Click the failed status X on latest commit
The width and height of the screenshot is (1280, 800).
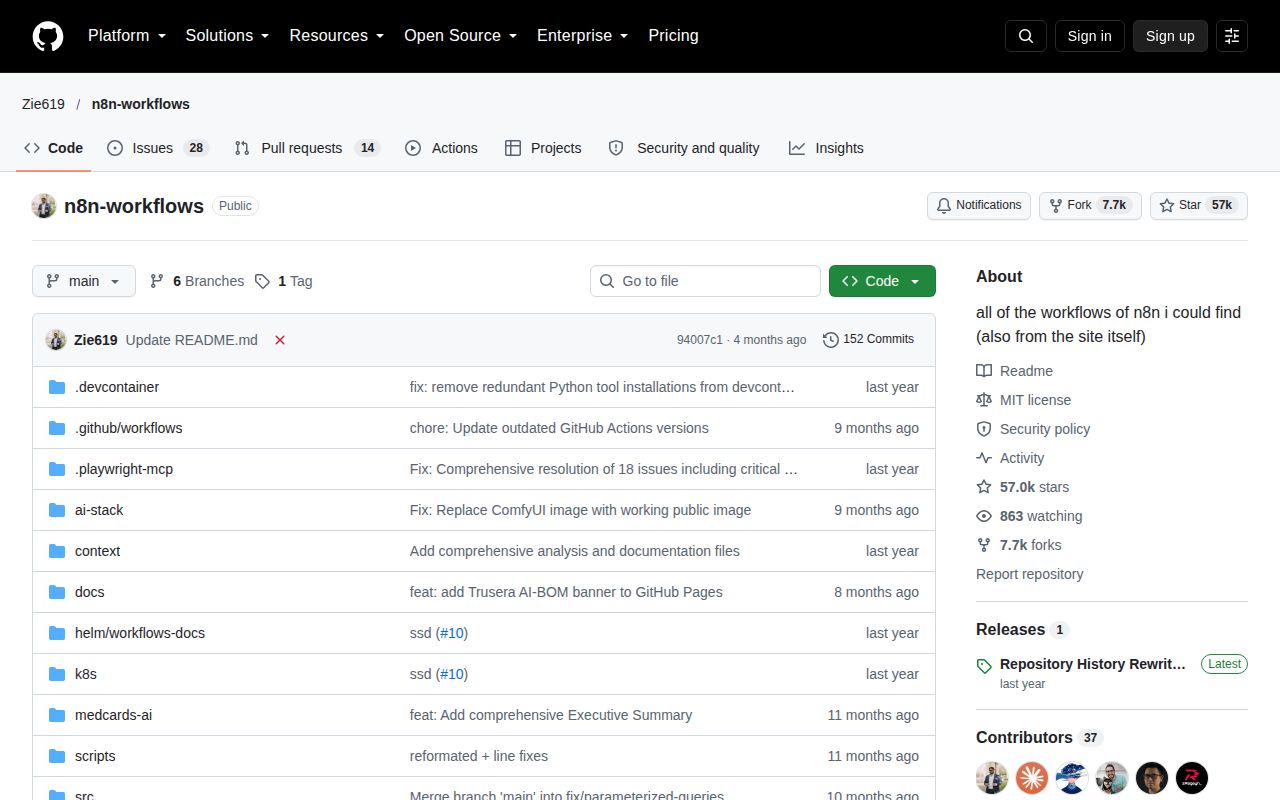point(280,340)
